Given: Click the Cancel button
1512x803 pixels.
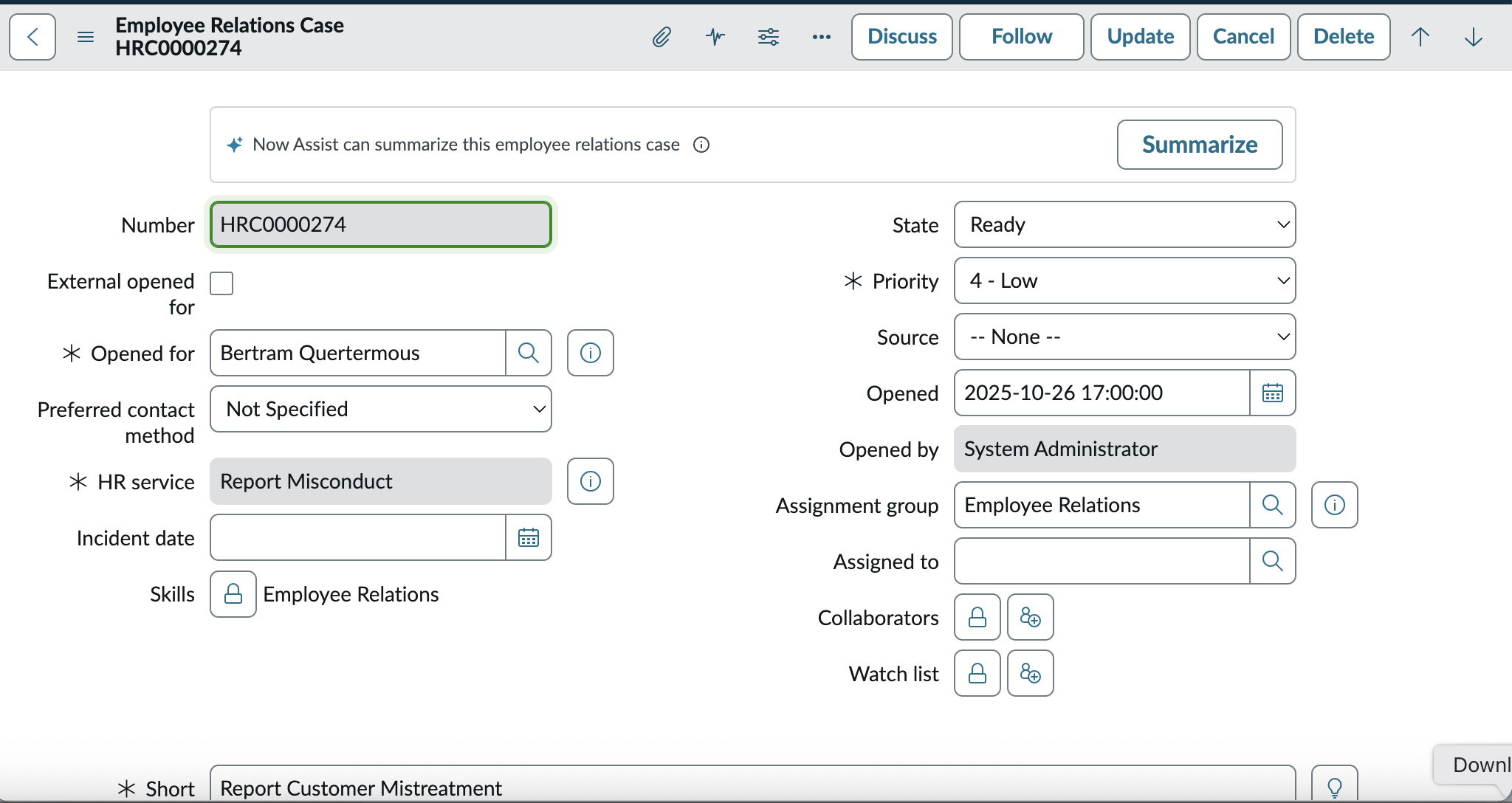Looking at the screenshot, I should tap(1244, 37).
